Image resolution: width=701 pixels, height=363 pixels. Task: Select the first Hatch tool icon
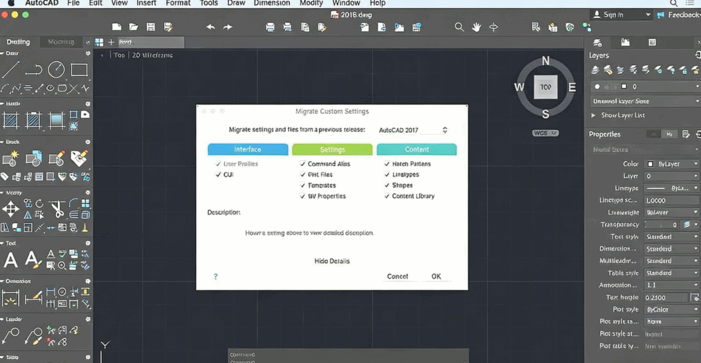tap(11, 120)
